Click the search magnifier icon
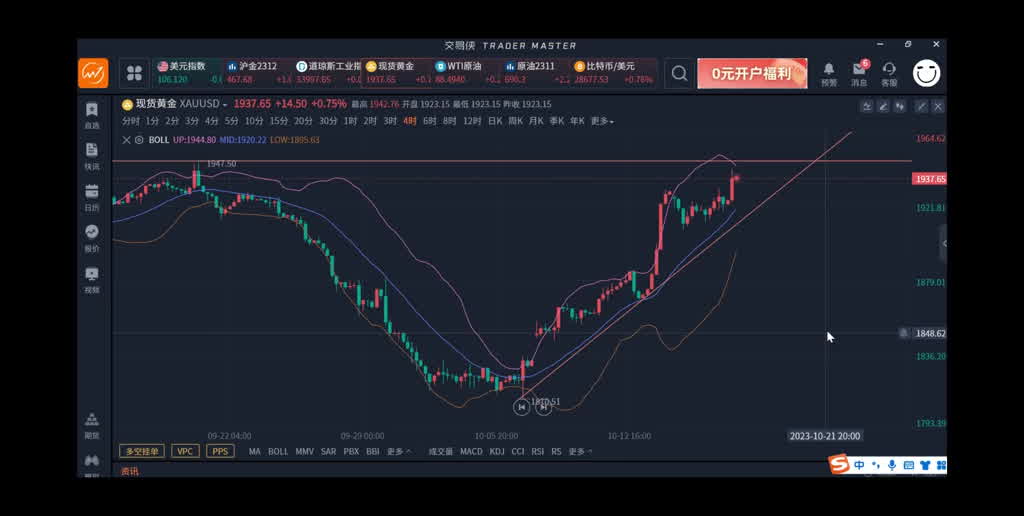 click(x=680, y=73)
